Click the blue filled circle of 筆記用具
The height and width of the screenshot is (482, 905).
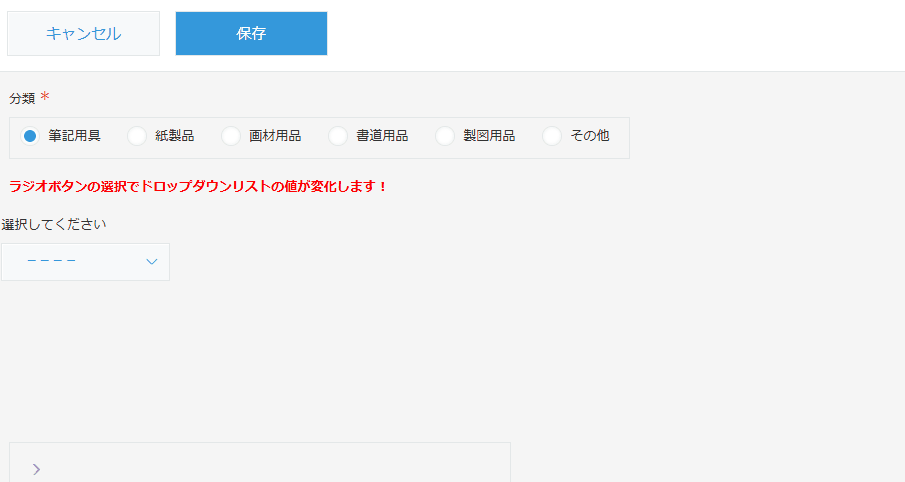pyautogui.click(x=30, y=136)
